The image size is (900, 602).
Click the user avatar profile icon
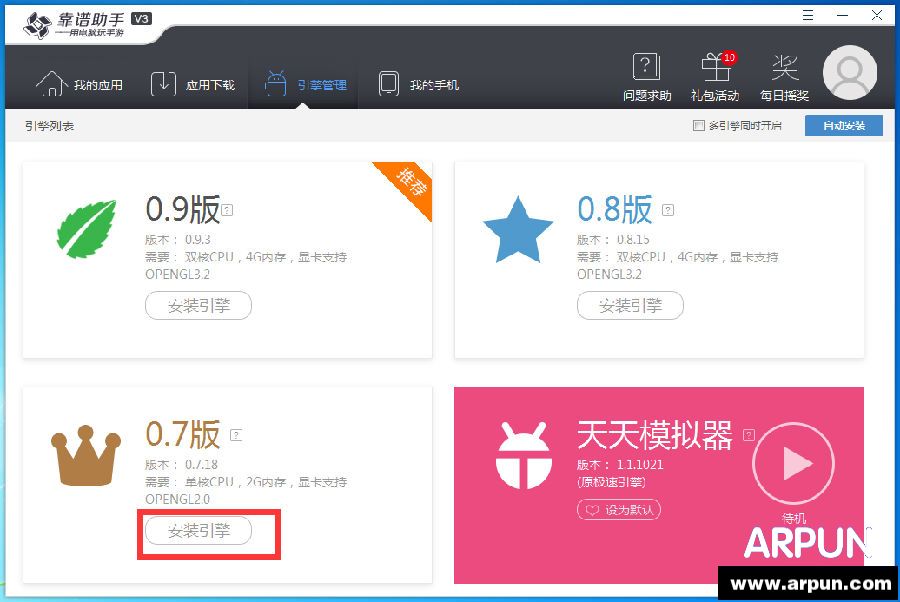(x=850, y=73)
